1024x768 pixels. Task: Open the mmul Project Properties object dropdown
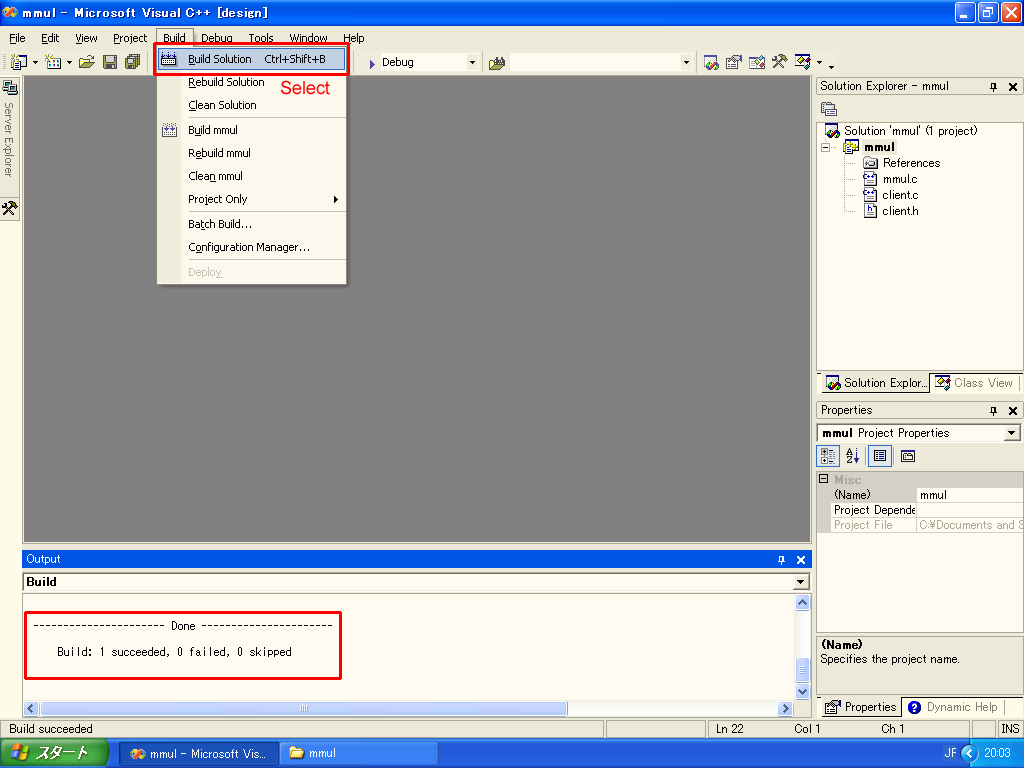tap(1011, 433)
